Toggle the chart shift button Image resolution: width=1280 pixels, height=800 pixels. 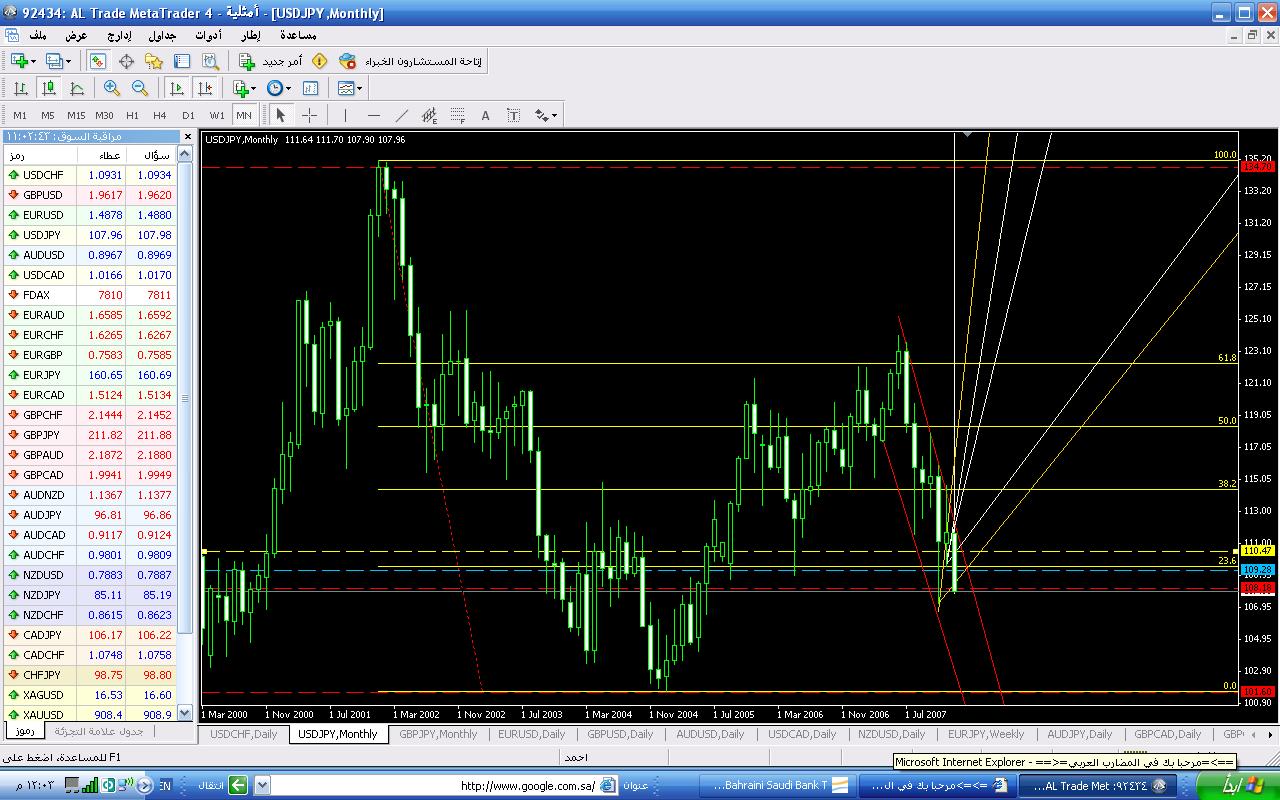205,88
